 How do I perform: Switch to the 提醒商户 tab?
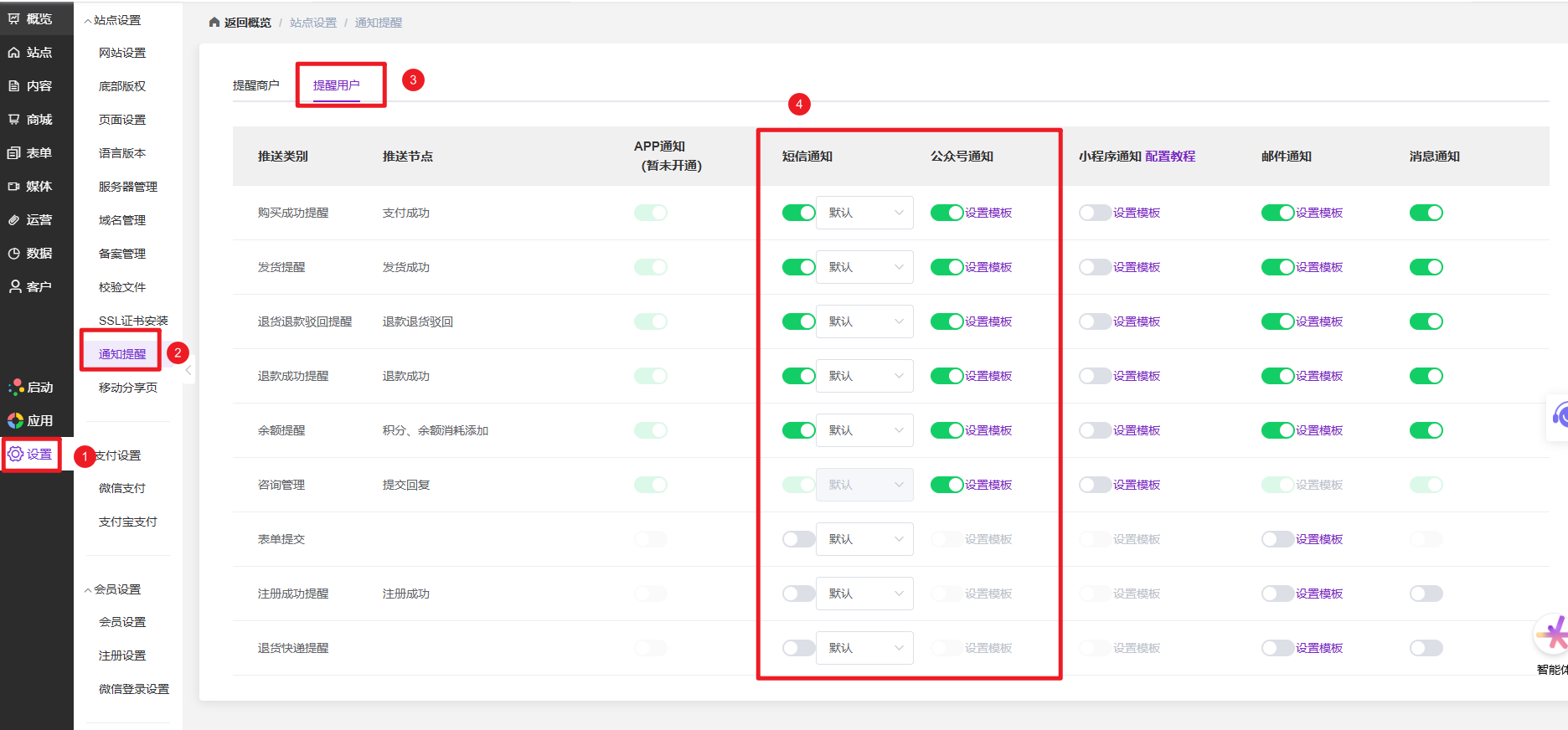coord(255,85)
